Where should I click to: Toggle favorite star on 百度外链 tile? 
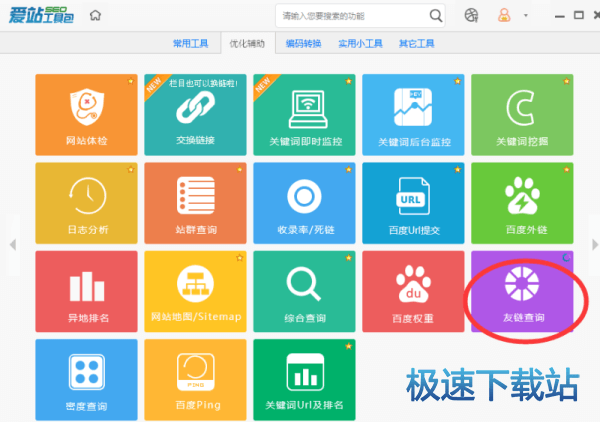point(566,169)
